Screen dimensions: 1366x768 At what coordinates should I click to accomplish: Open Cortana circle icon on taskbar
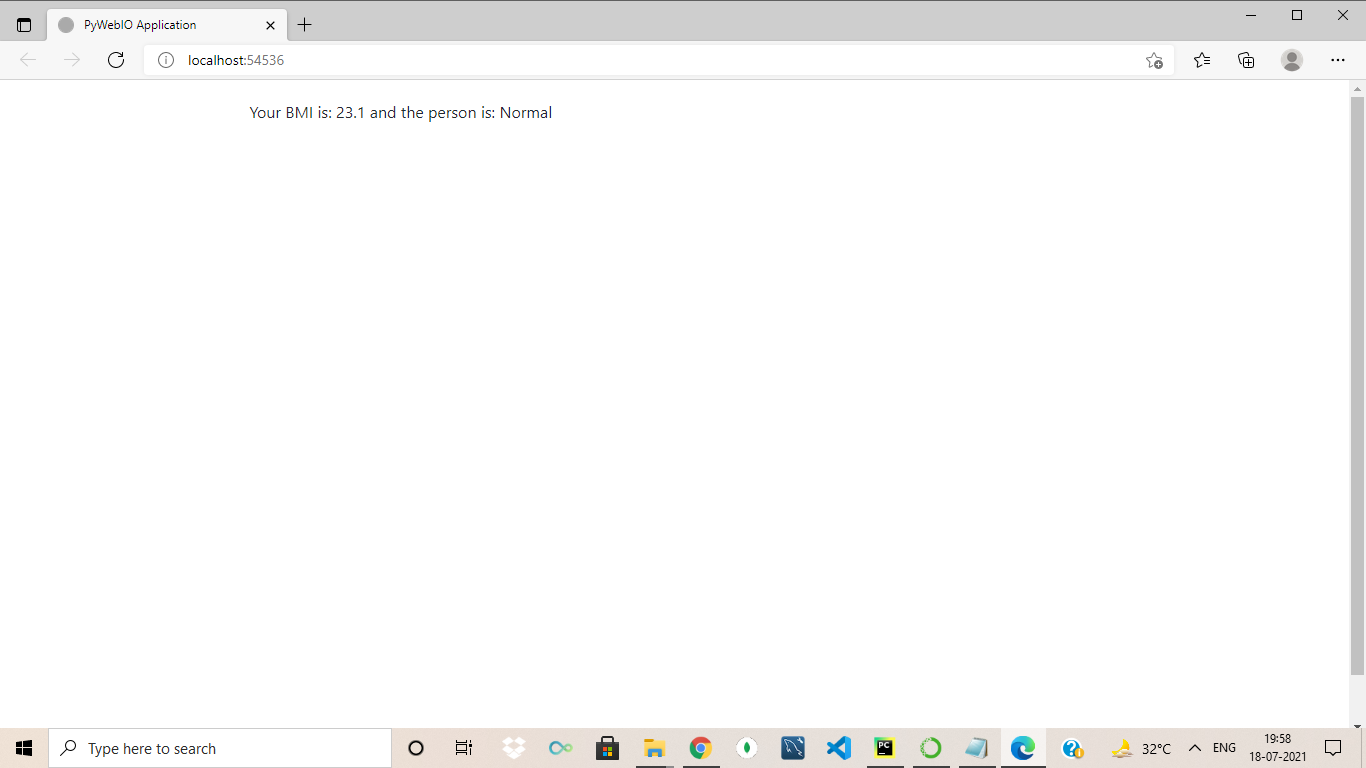(416, 748)
